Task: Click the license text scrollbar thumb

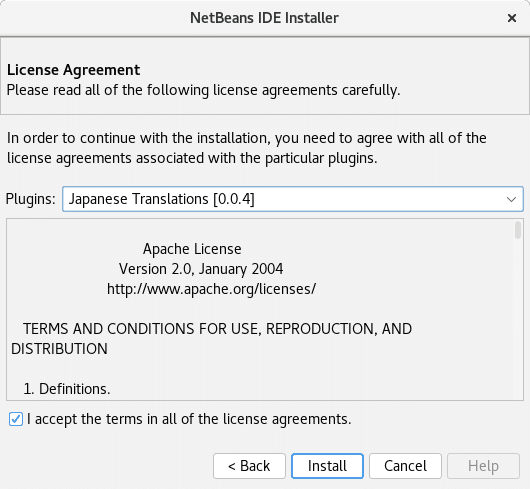Action: coord(517,230)
